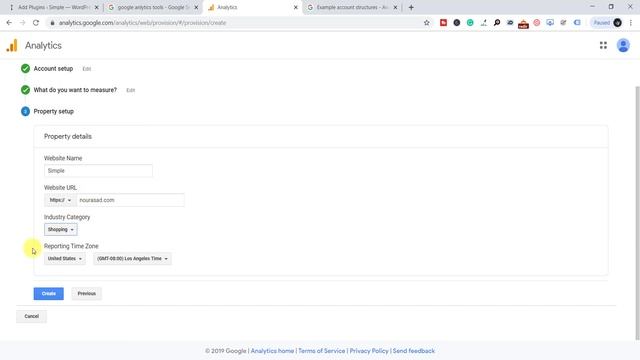Click the Previous button
Image resolution: width=640 pixels, height=360 pixels.
pos(87,293)
